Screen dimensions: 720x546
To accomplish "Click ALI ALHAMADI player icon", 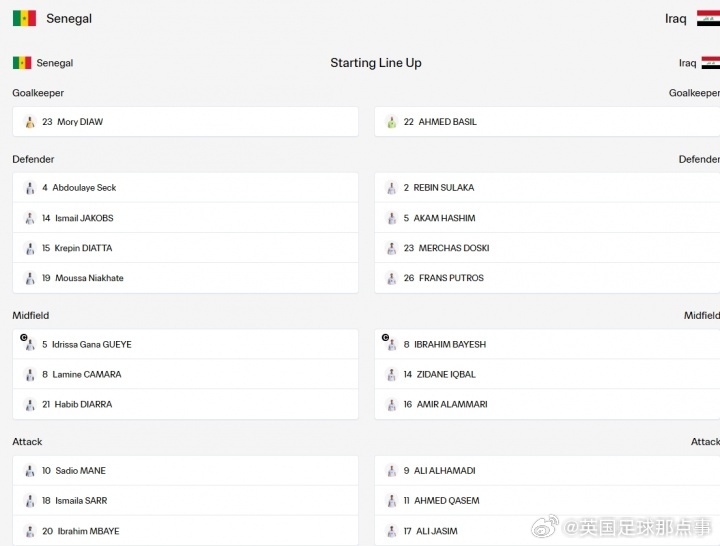I will point(392,471).
